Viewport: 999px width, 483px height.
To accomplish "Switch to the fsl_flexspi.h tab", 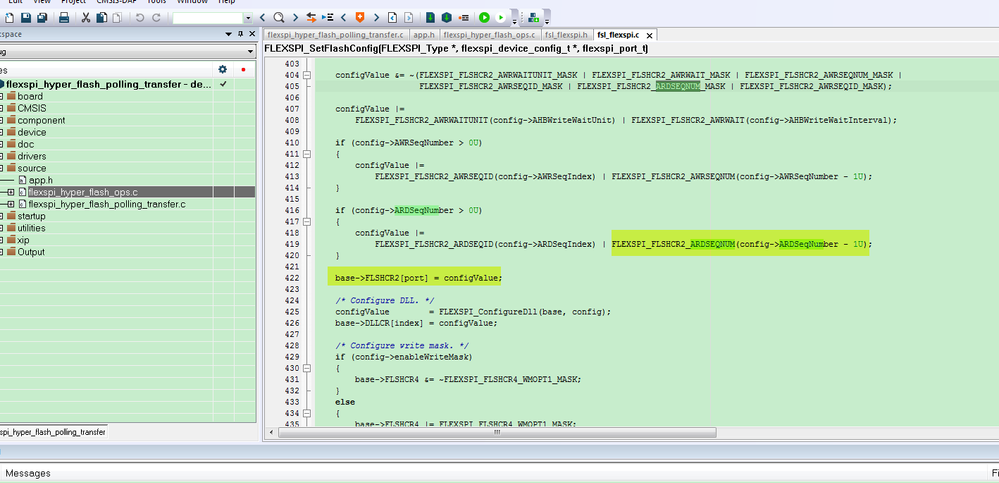I will pyautogui.click(x=566, y=35).
